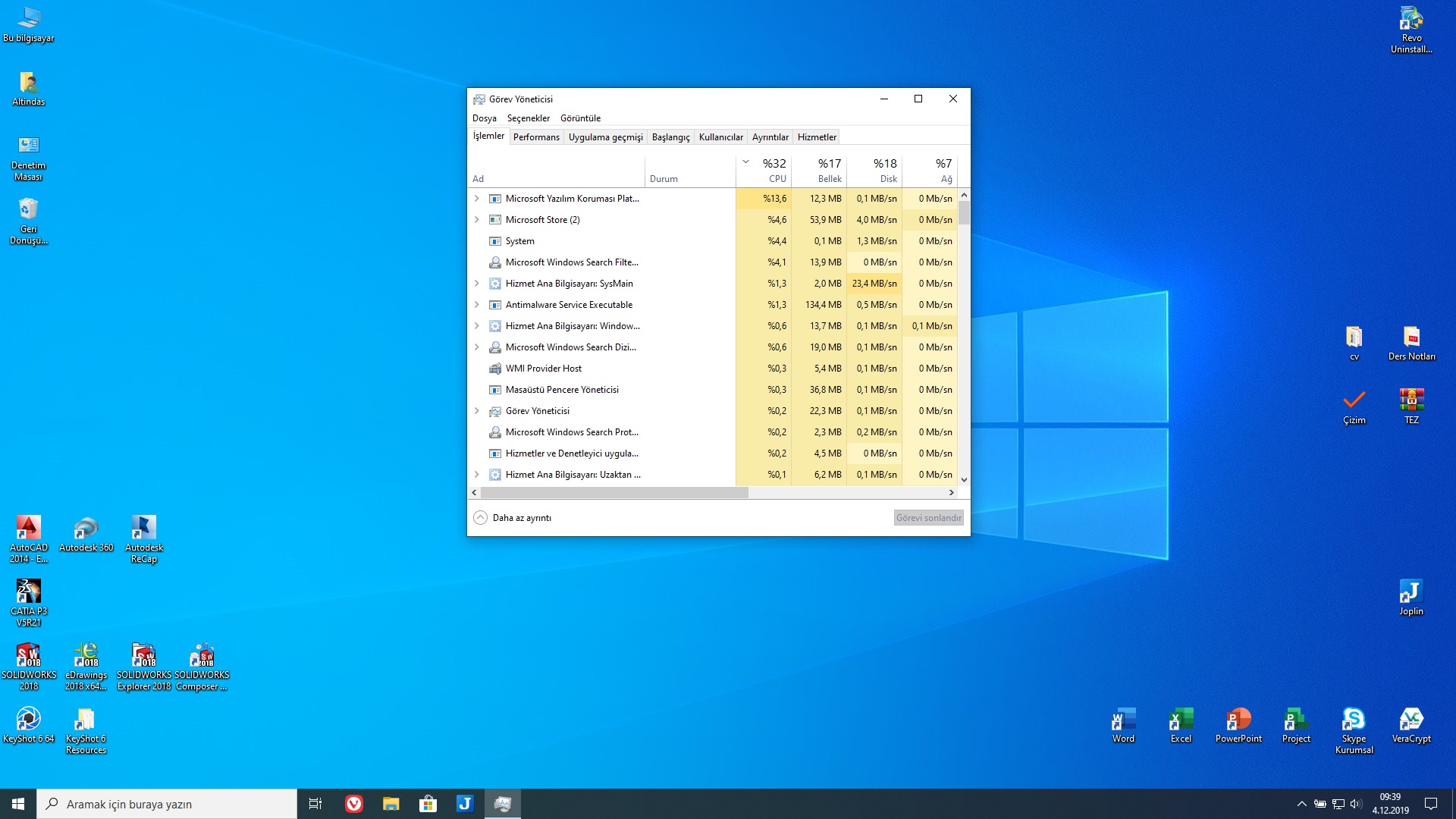The width and height of the screenshot is (1456, 819).
Task: Launch SOLIDWORKS Composer shortcut
Action: (x=202, y=667)
